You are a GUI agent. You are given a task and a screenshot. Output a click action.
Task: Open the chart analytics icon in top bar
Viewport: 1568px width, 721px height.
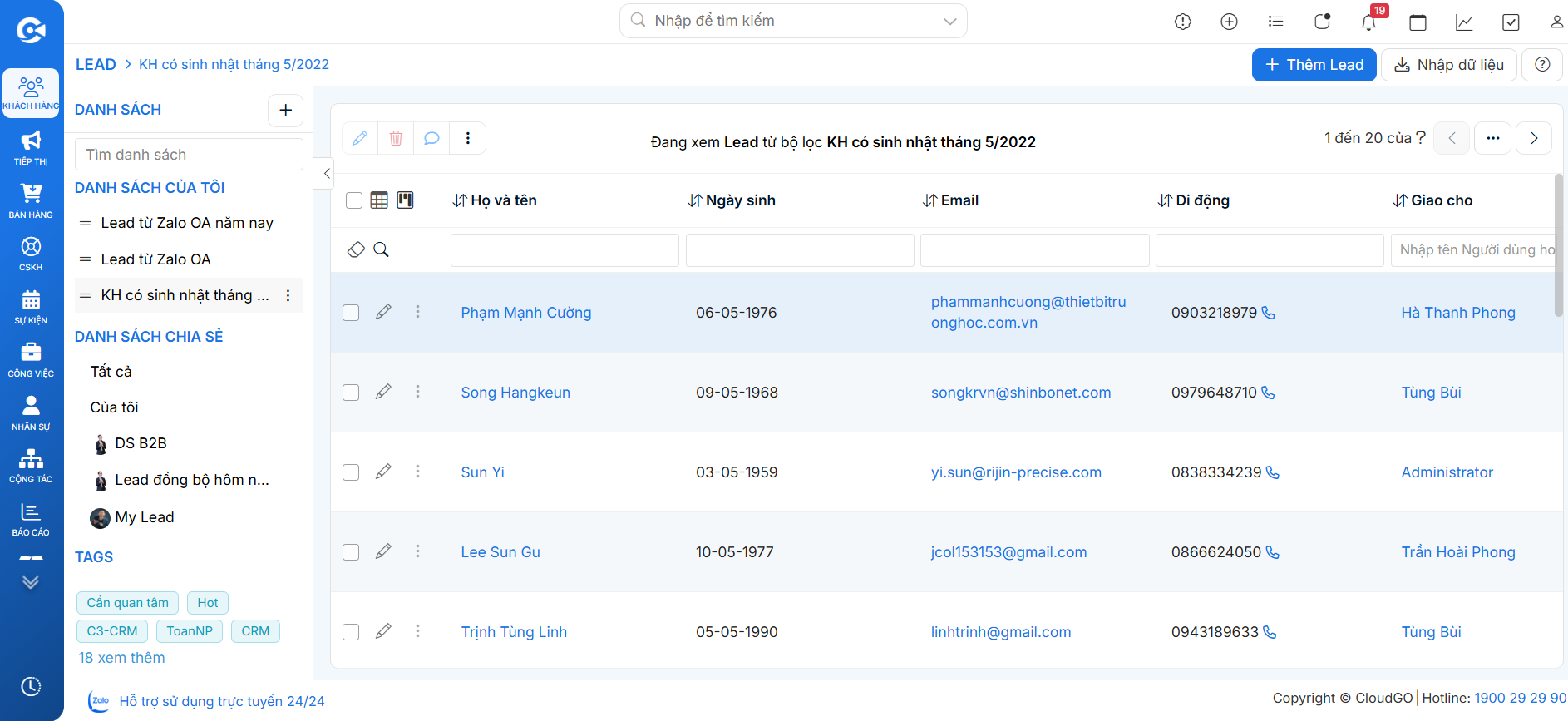(x=1464, y=22)
